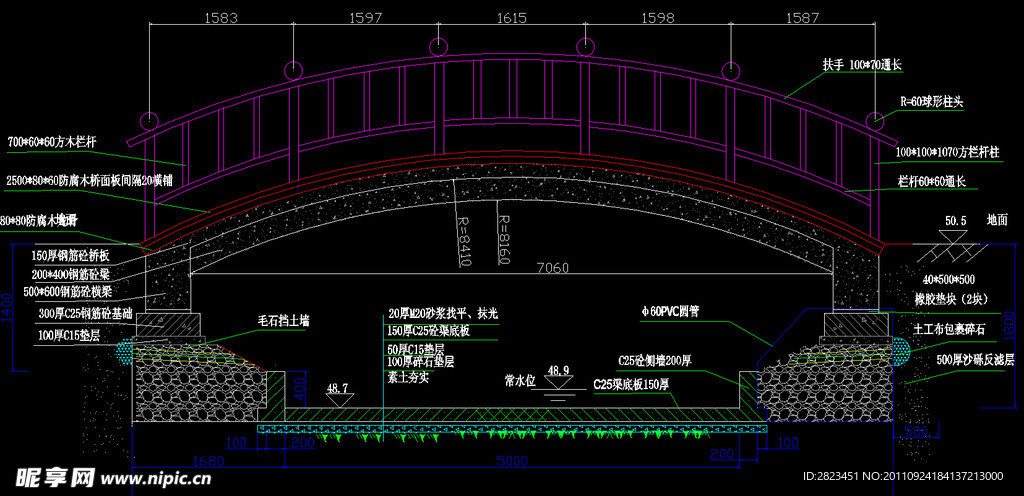Click '20厚M20砂浆找平、抹光' annotation
This screenshot has height=496, width=1024.
click(x=443, y=313)
